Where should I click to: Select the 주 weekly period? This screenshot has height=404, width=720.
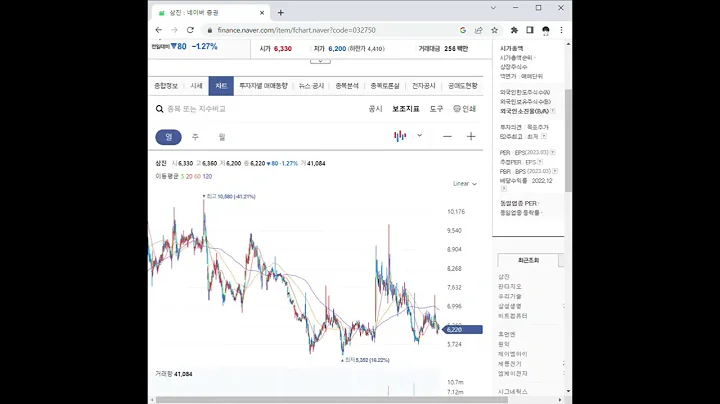[x=195, y=137]
